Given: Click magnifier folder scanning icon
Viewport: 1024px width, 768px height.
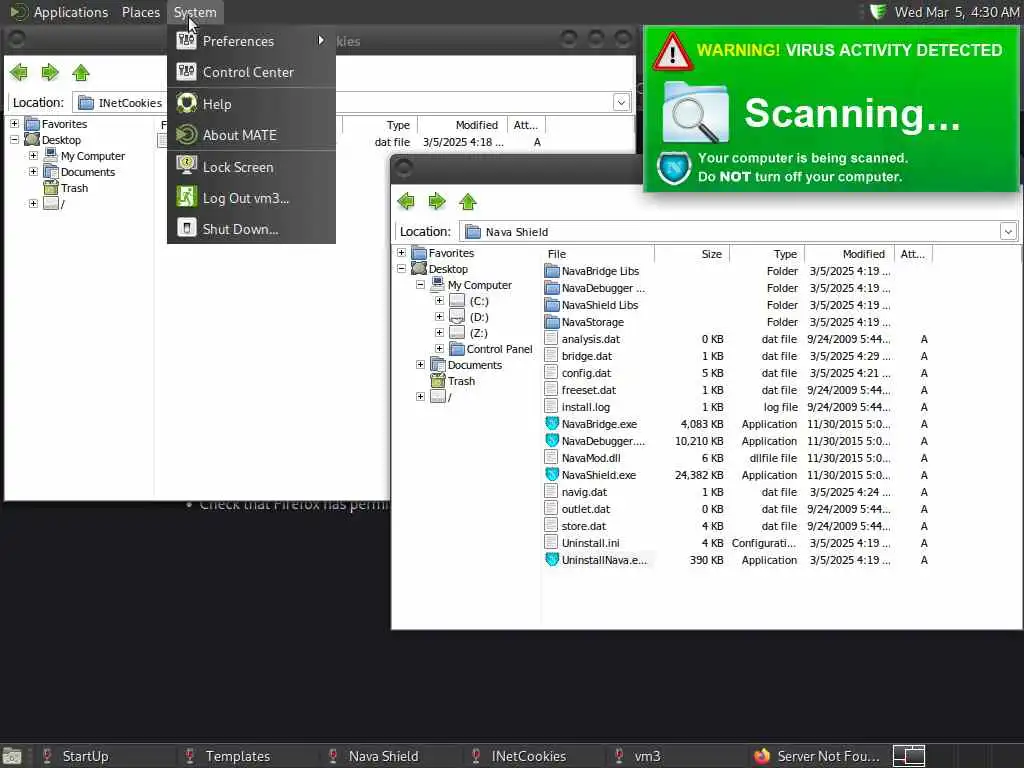Looking at the screenshot, I should (695, 112).
